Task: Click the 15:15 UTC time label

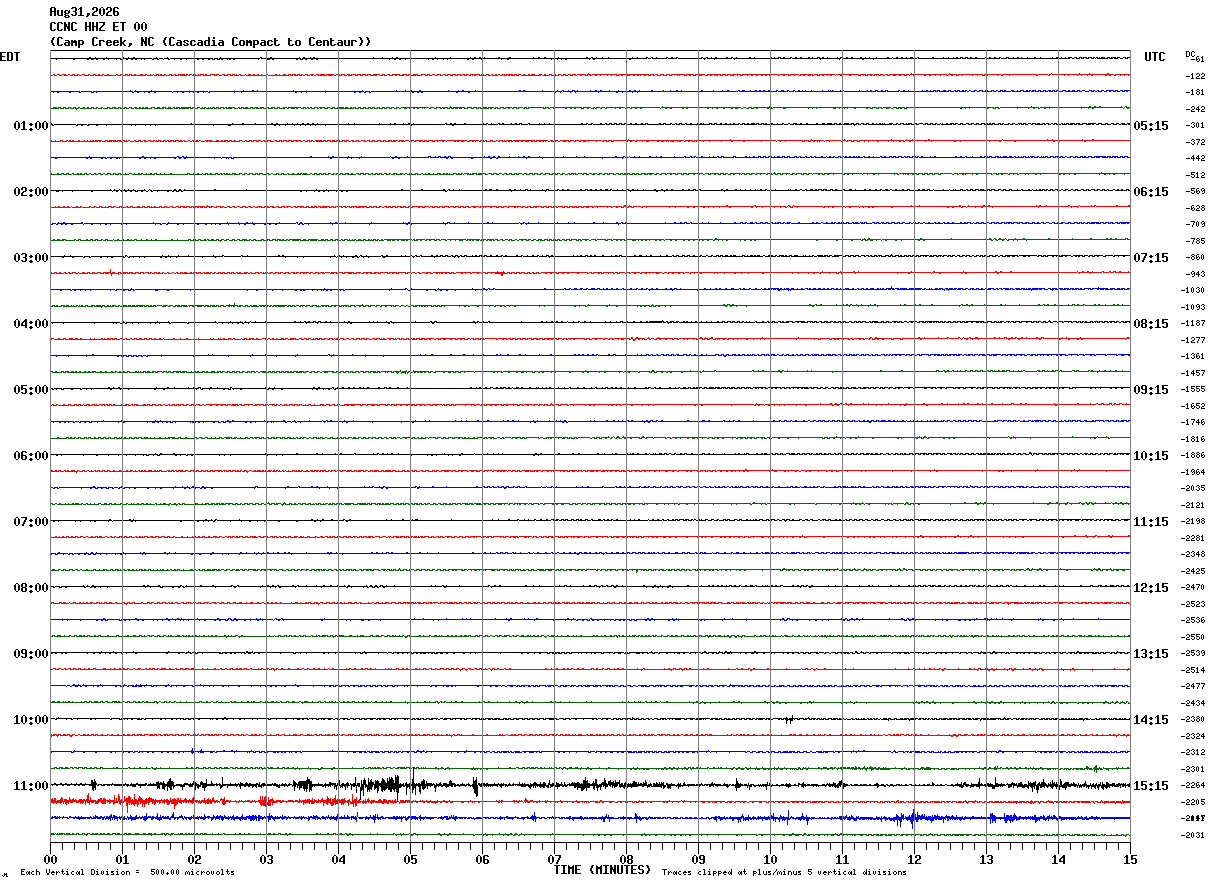Action: (1150, 786)
